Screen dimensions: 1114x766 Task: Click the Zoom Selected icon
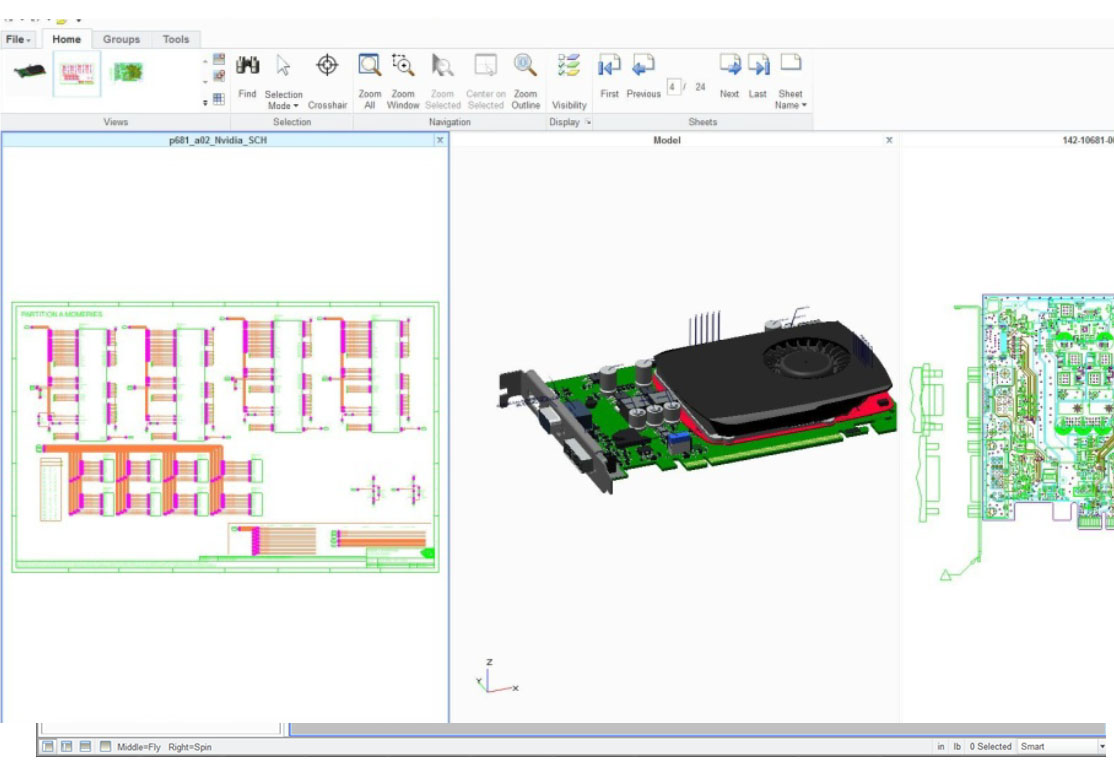point(443,65)
